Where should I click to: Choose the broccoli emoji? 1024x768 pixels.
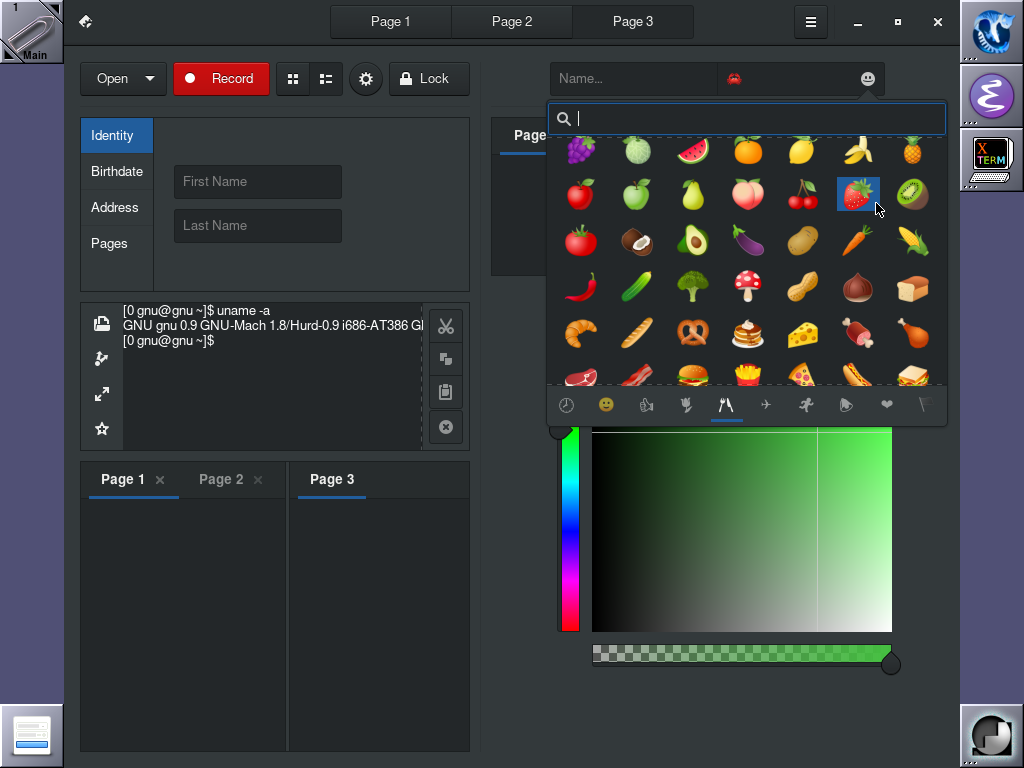pyautogui.click(x=693, y=287)
